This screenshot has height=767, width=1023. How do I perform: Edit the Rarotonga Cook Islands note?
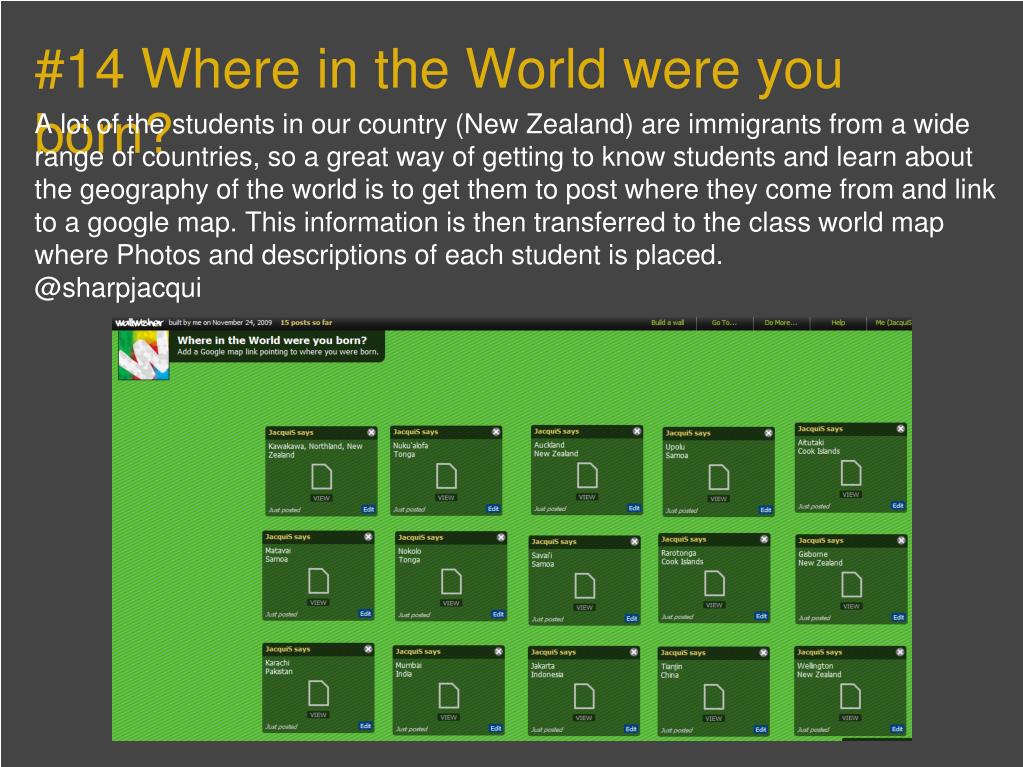pos(761,616)
